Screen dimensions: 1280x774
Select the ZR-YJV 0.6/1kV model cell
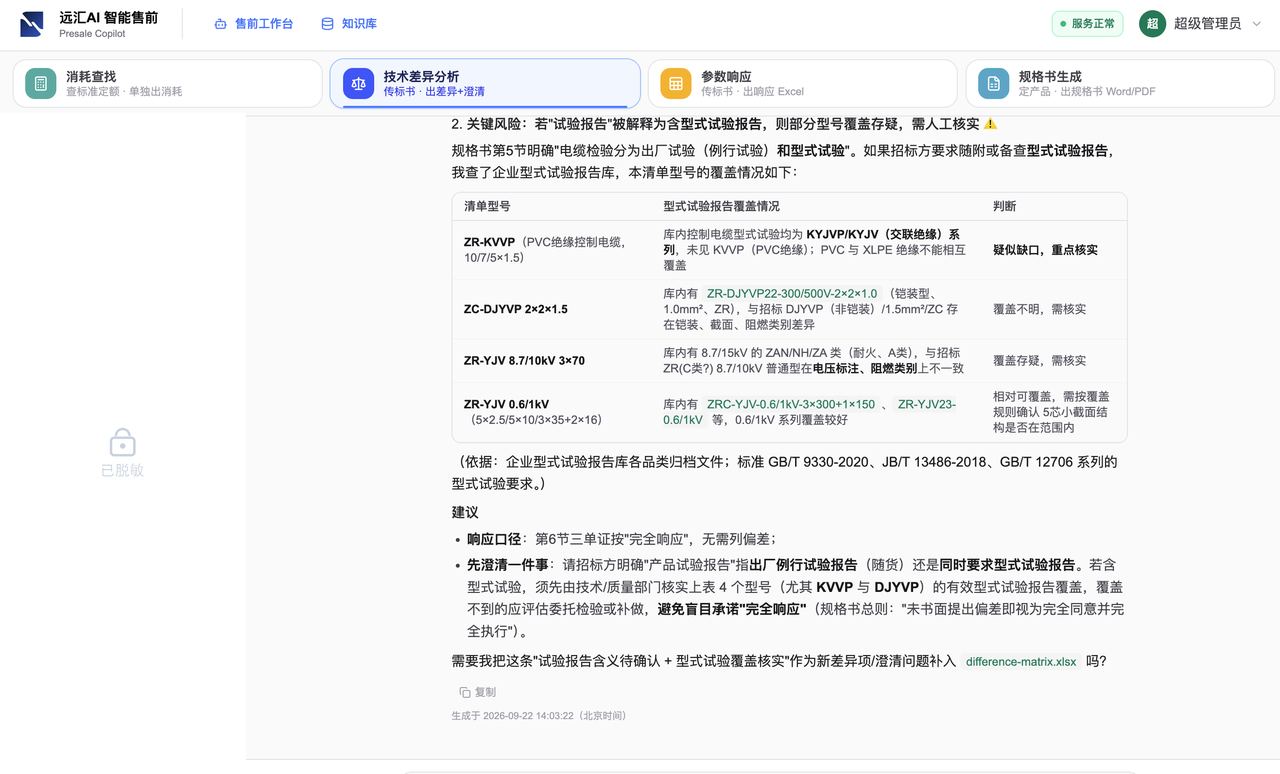(x=552, y=412)
